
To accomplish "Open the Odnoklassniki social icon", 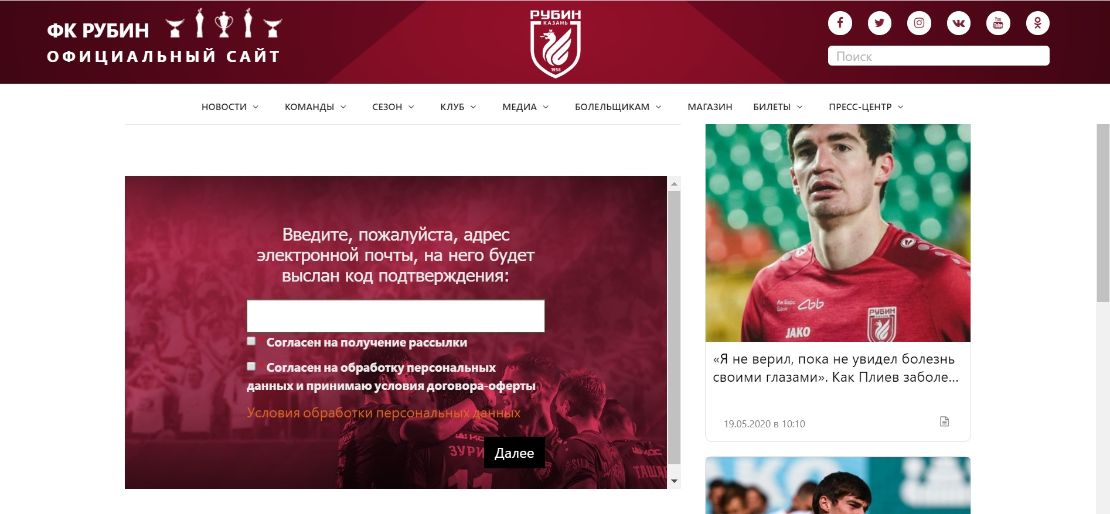I will coord(1038,23).
